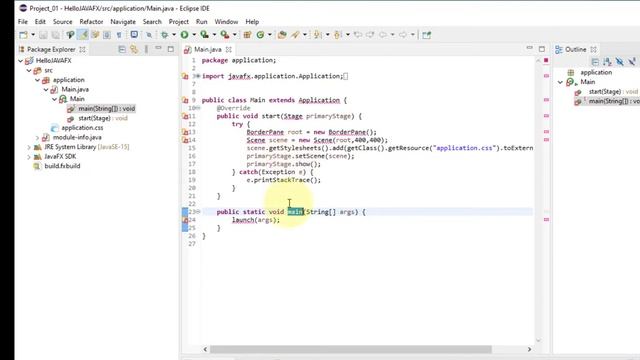Open the New file dropdown arrow
The width and height of the screenshot is (640, 360).
[x=33, y=35]
